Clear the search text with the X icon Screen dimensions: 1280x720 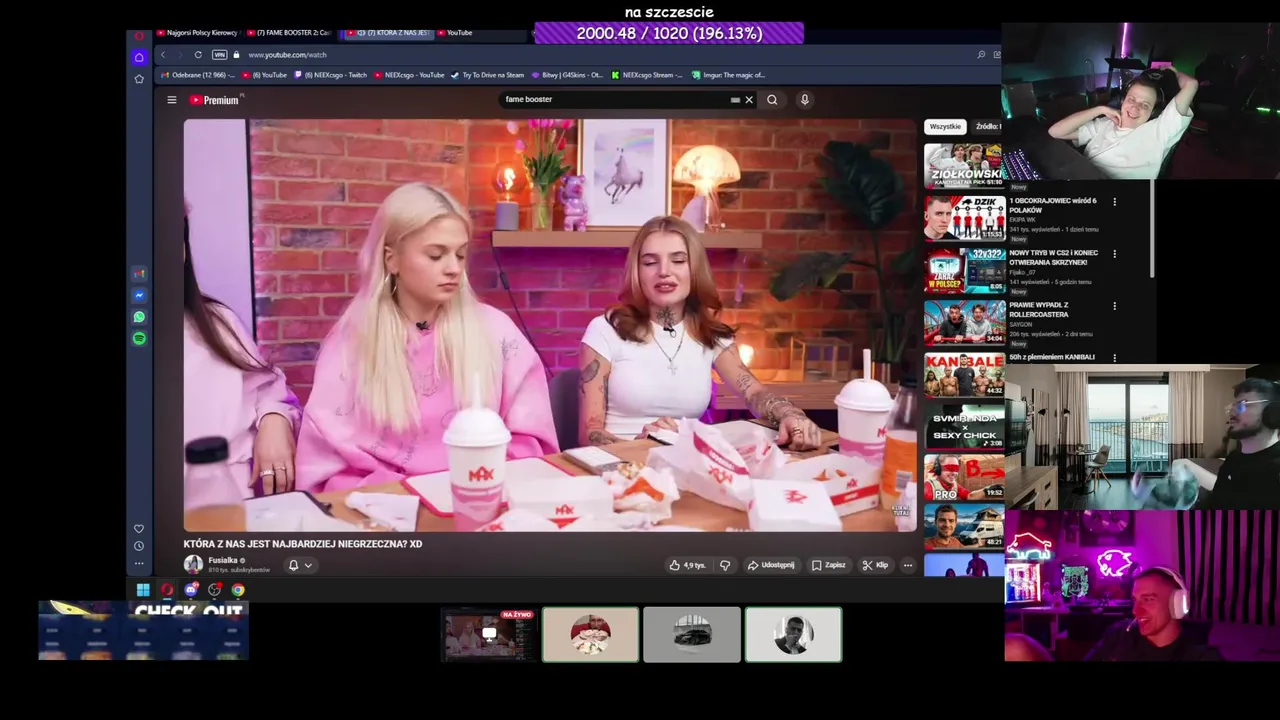[748, 100]
